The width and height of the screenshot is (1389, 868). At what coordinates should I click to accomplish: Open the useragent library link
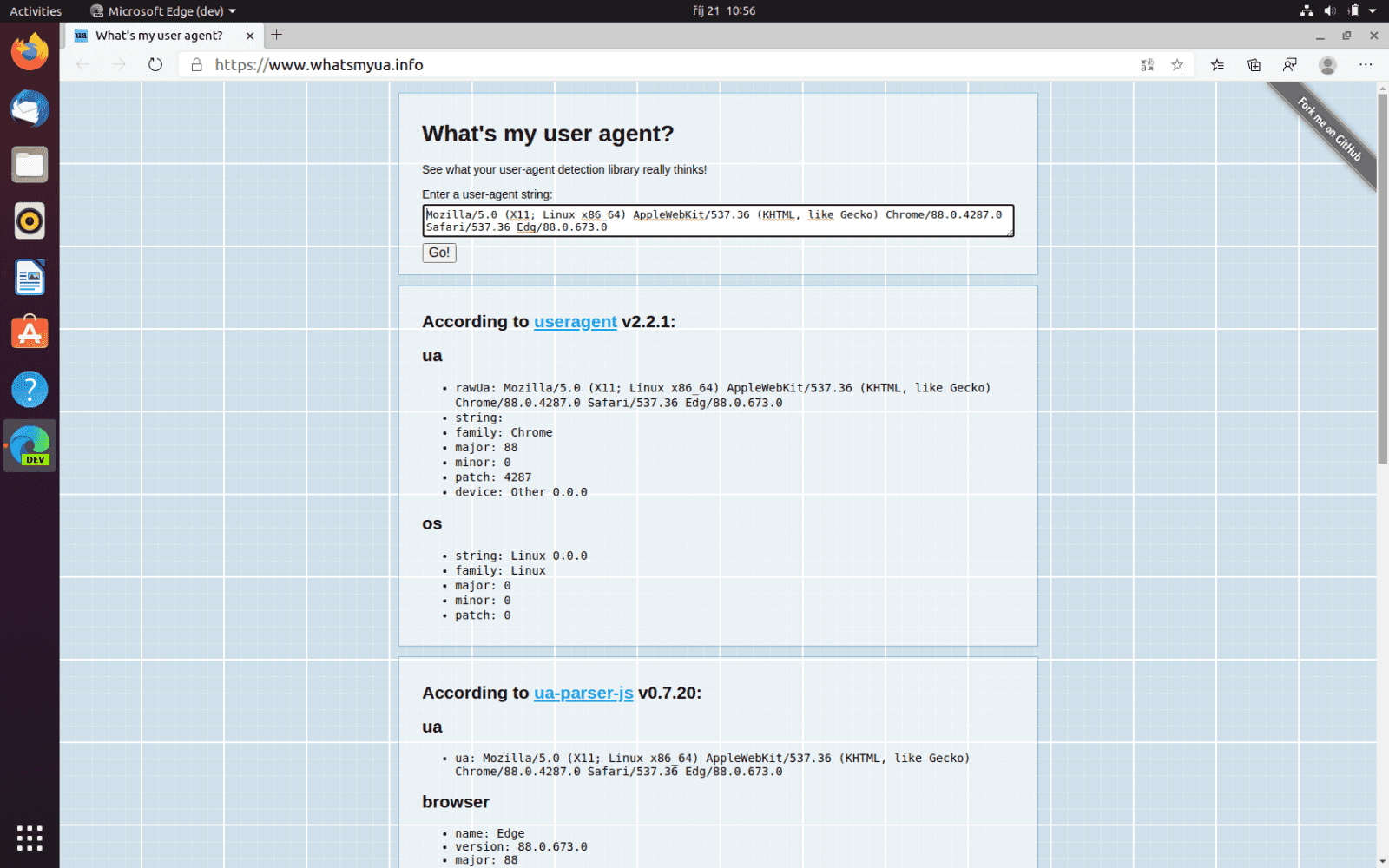575,322
